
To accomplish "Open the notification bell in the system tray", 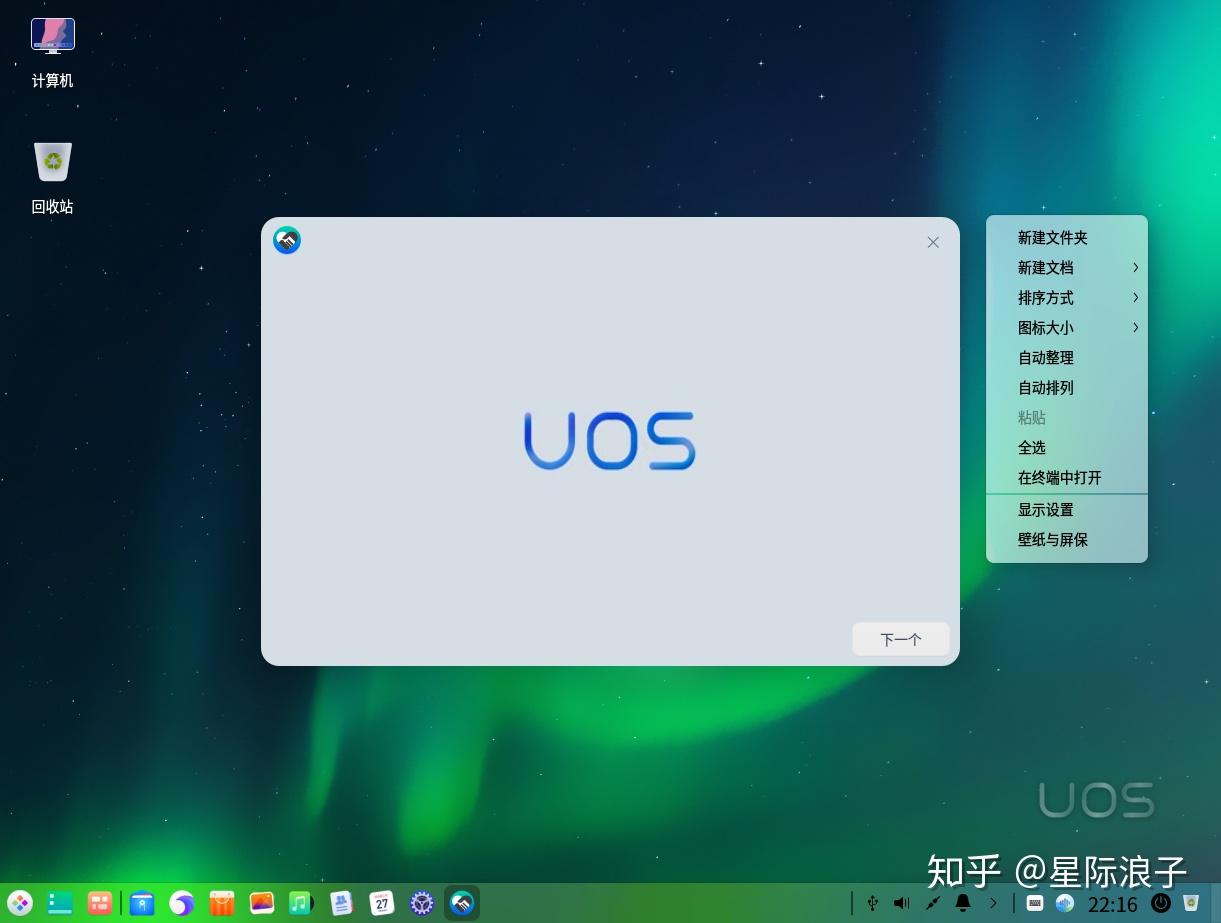I will click(x=962, y=903).
